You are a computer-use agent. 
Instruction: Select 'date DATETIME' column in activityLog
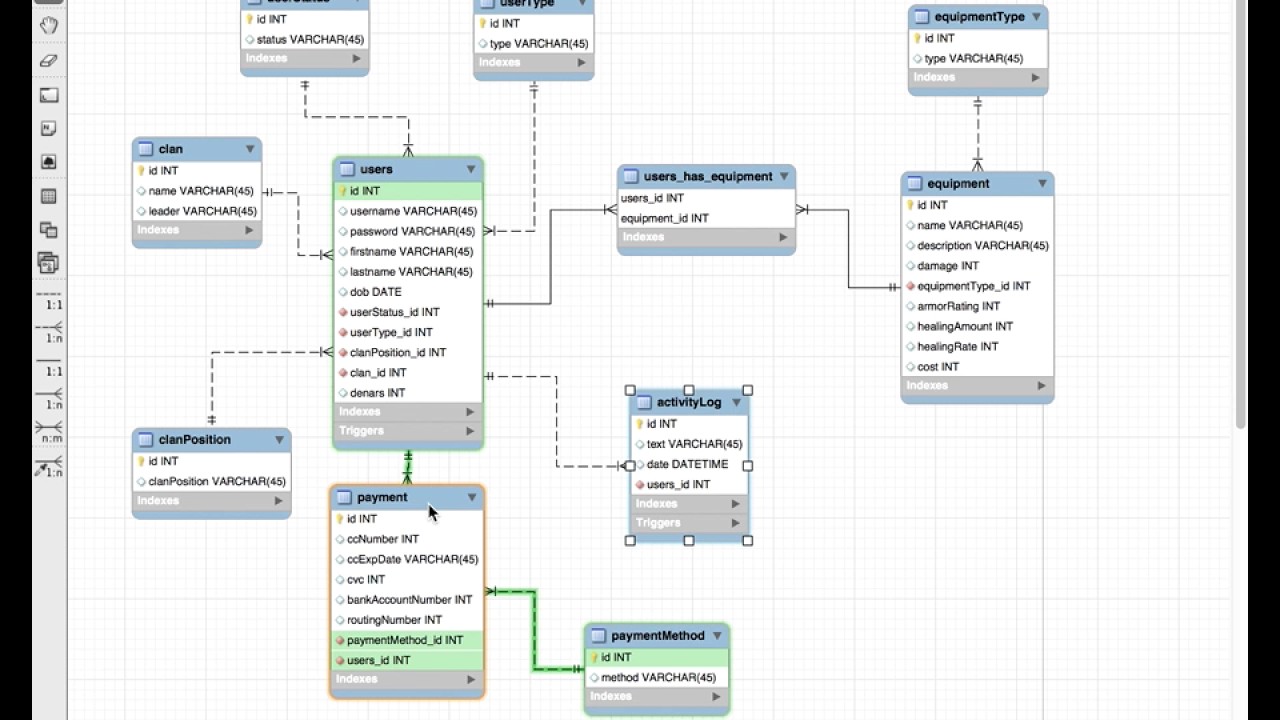tap(688, 464)
